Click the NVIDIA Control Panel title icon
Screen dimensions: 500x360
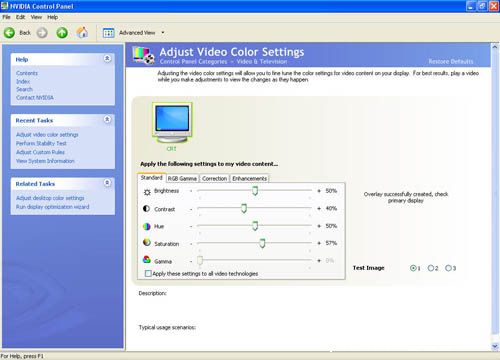pyautogui.click(x=4, y=6)
